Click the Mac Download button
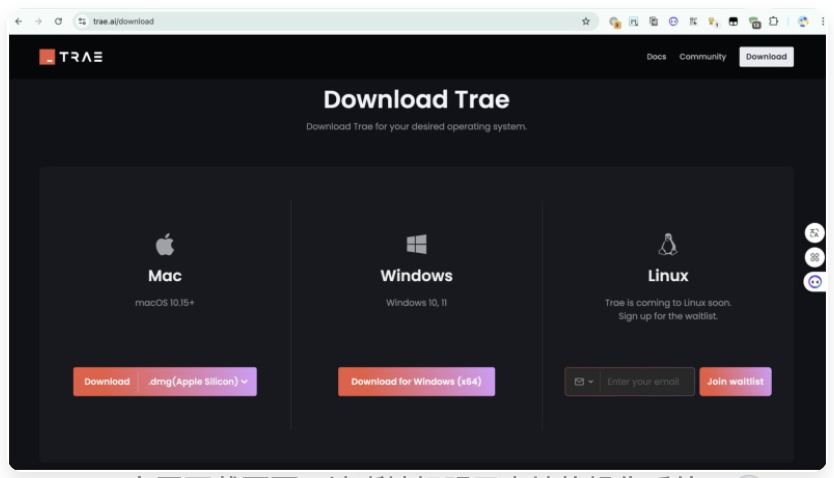 coord(106,381)
